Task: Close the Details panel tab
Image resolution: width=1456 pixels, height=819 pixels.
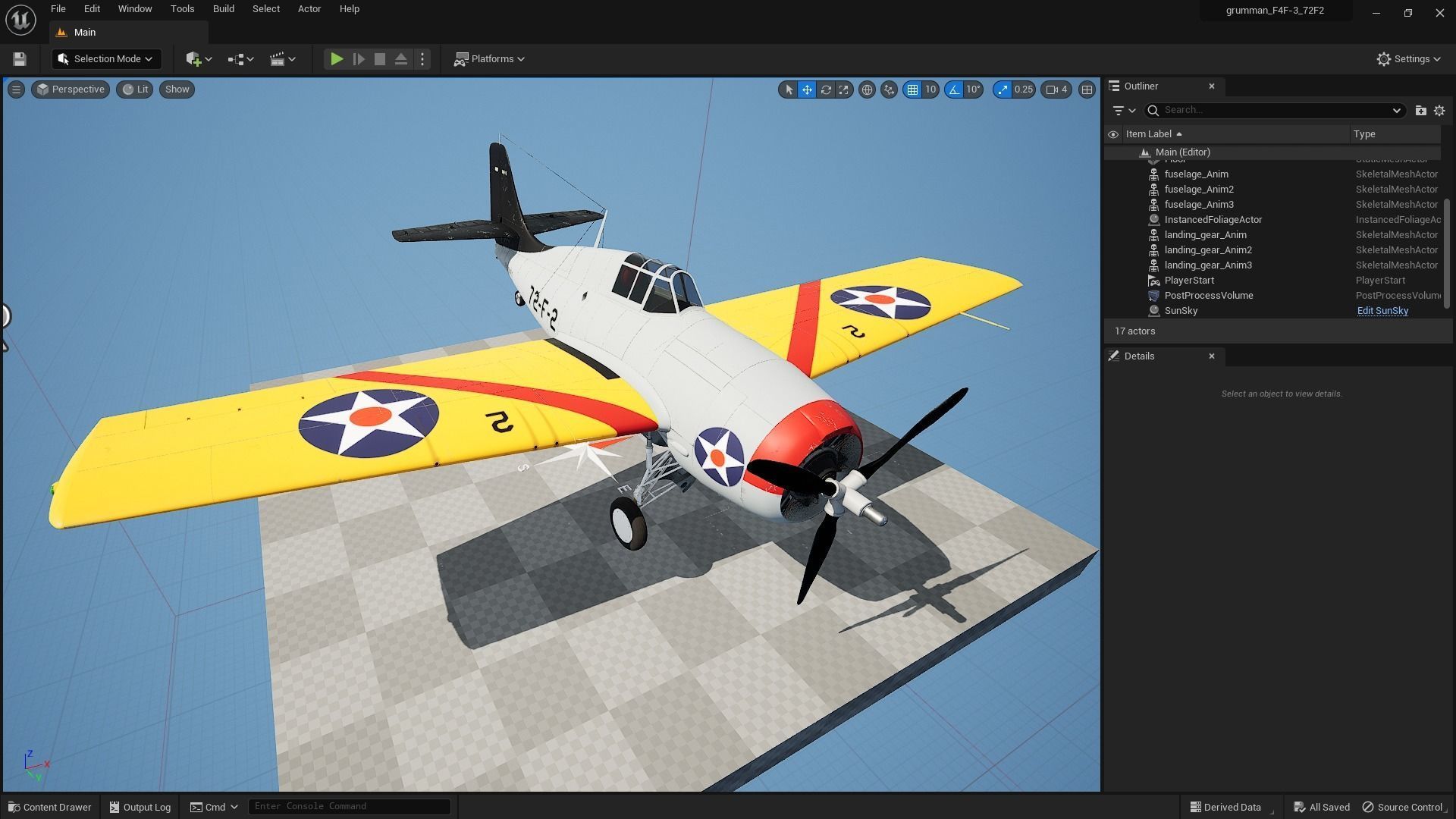Action: tap(1212, 356)
